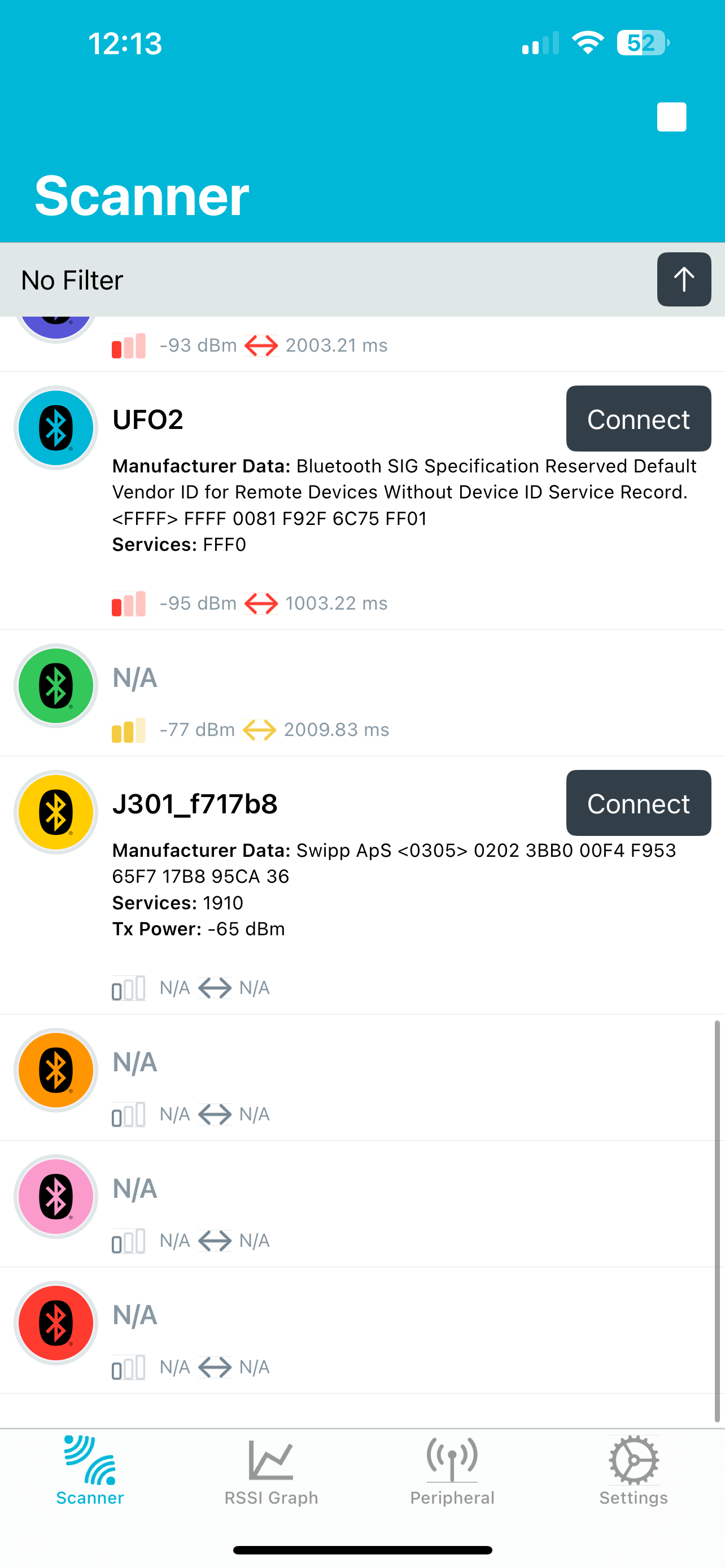
Task: Tap the UFO2 manufacturer data text
Action: (x=405, y=492)
